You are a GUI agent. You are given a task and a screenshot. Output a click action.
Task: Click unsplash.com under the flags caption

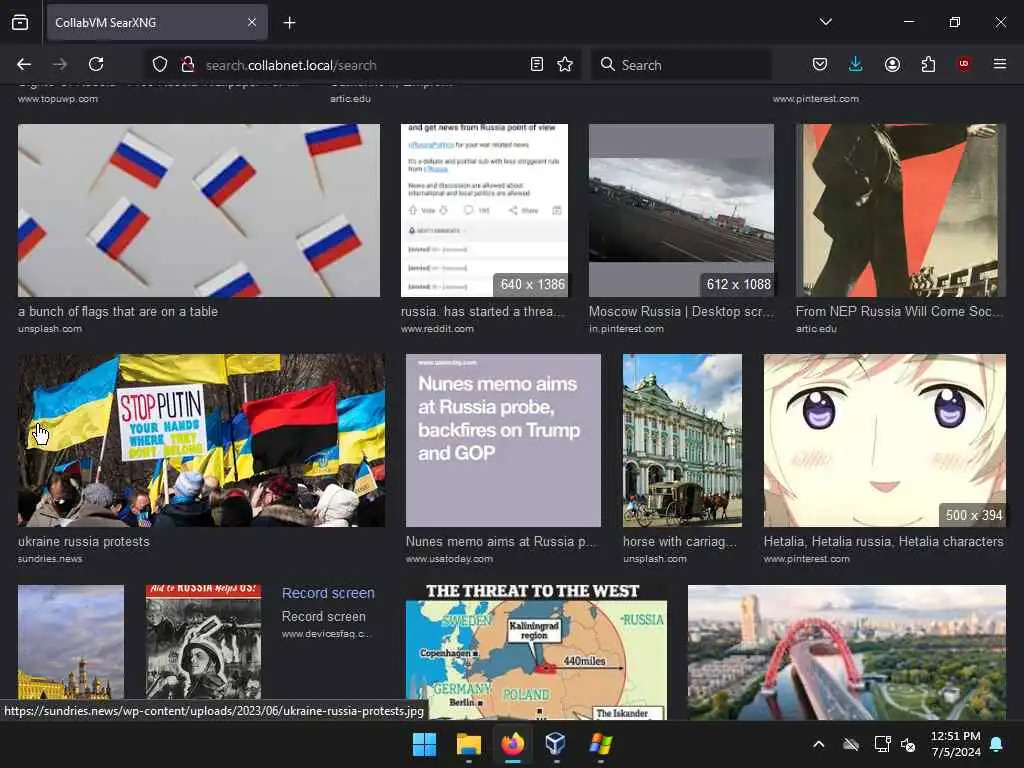point(50,328)
